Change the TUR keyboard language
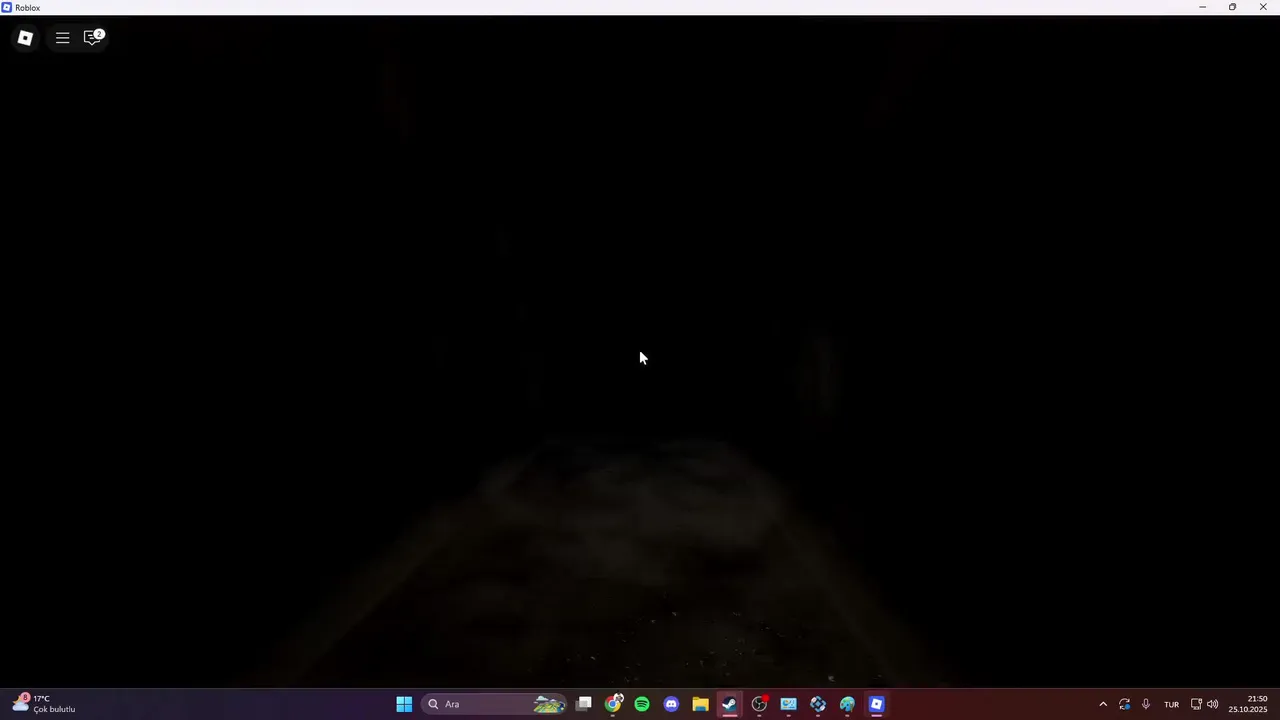This screenshot has height=720, width=1280. coord(1171,704)
